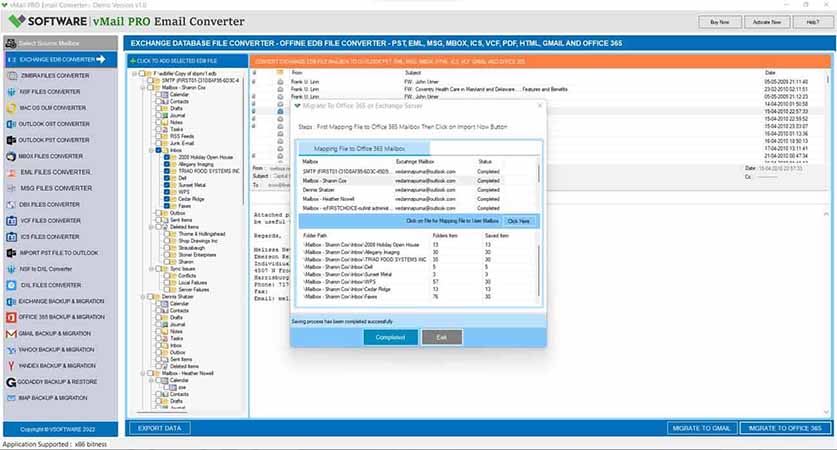Click the Migrate to Office 365 button

[x=785, y=428]
